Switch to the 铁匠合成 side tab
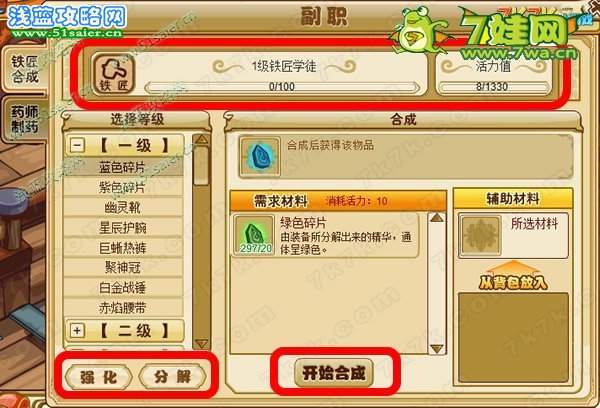Viewport: 600px width, 408px height. tap(24, 69)
